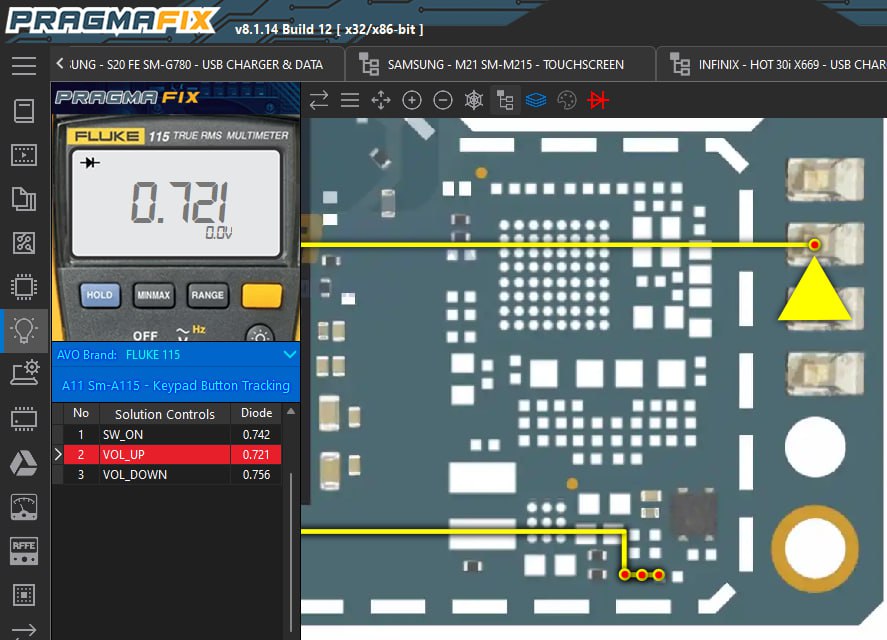
Task: Click the MINMAX multimeter button
Action: click(153, 295)
